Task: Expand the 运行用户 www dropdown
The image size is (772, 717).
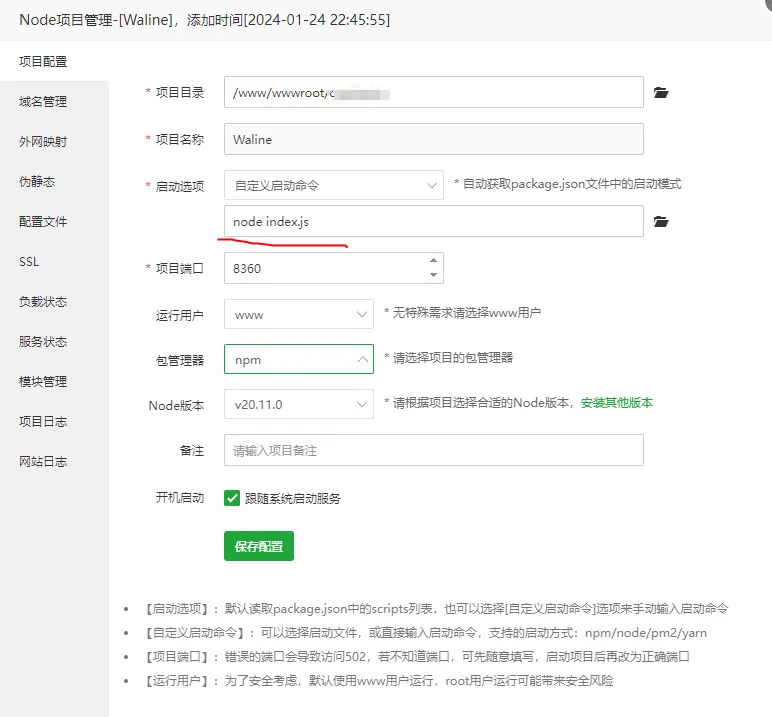Action: point(298,315)
